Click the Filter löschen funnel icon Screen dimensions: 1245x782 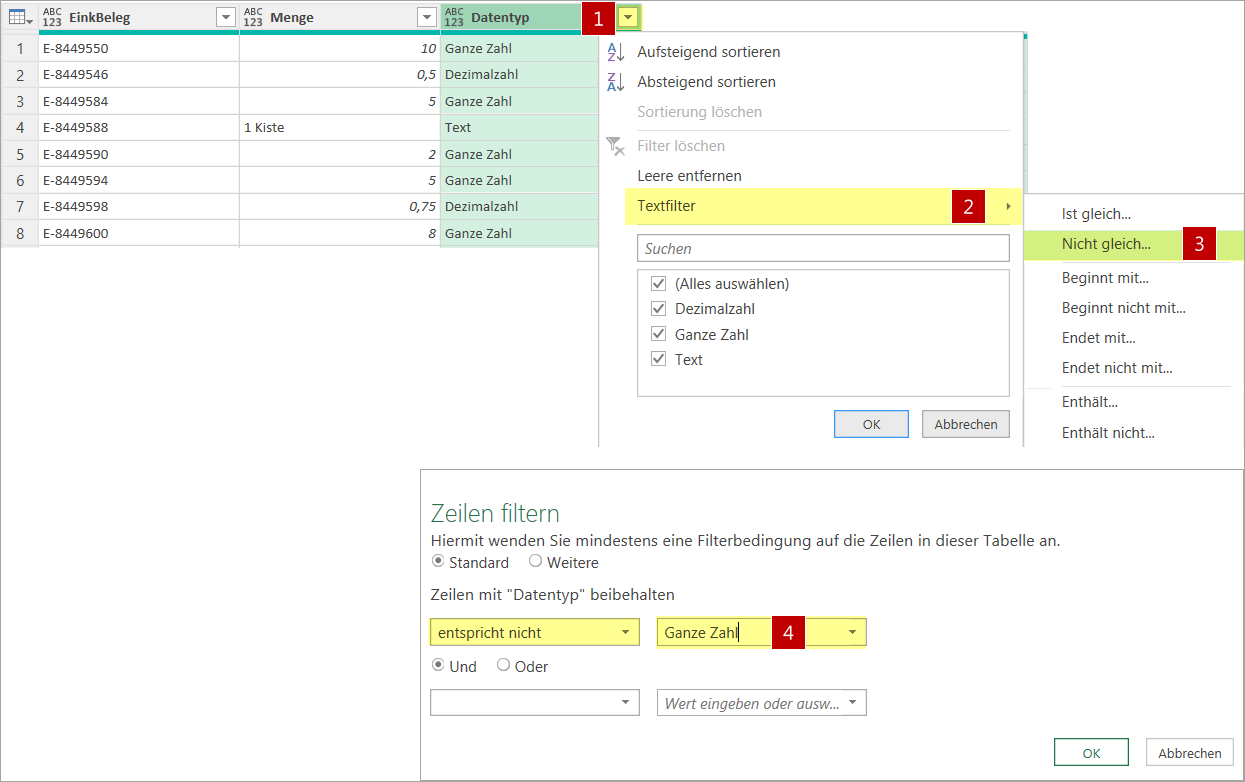click(x=616, y=146)
